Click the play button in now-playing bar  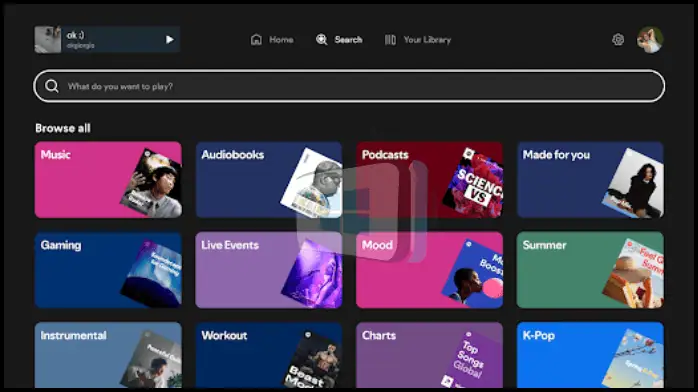pos(170,40)
